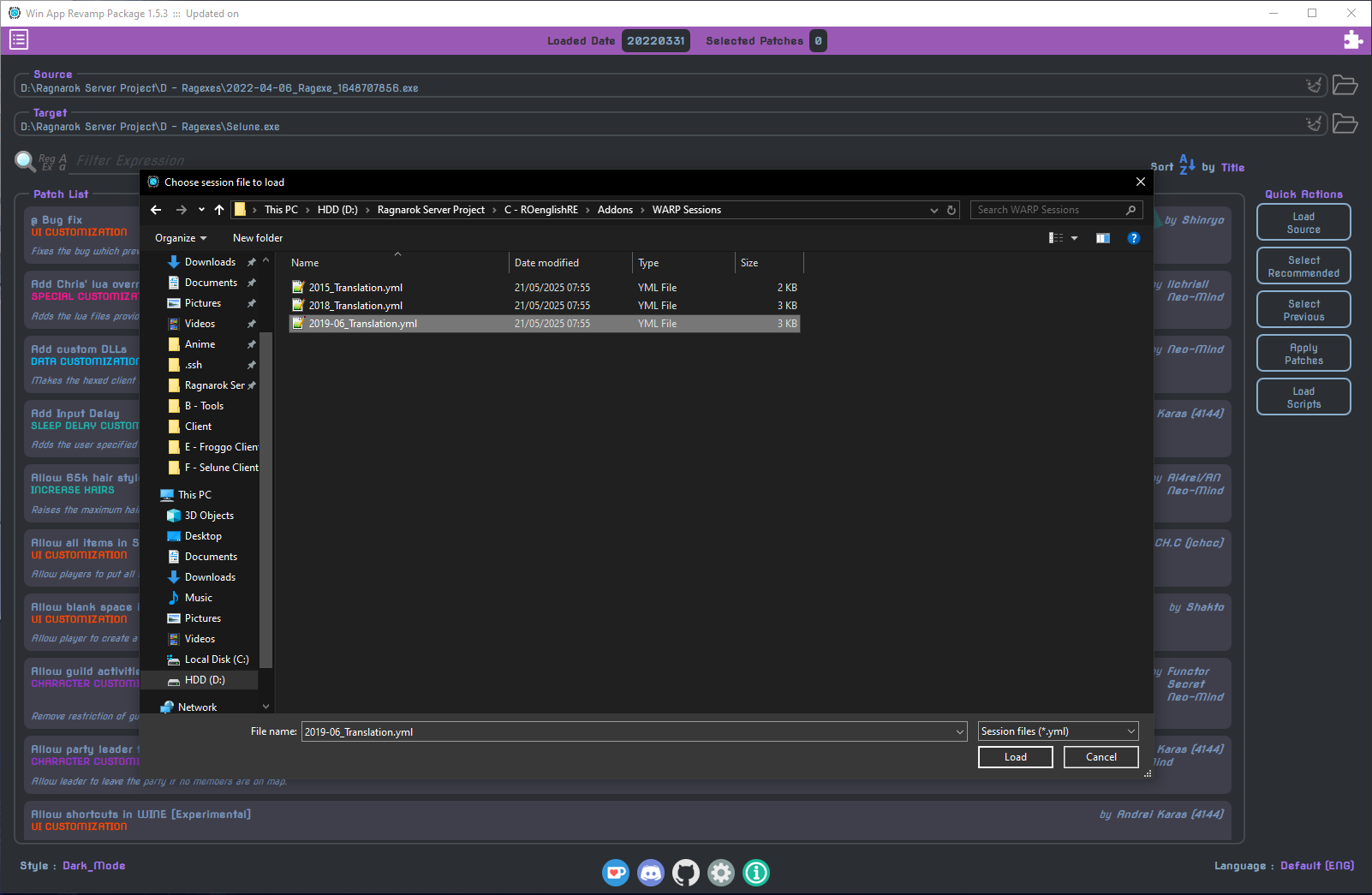Change the Dark_Mode style setting
This screenshot has width=1372, height=895.
[94, 866]
